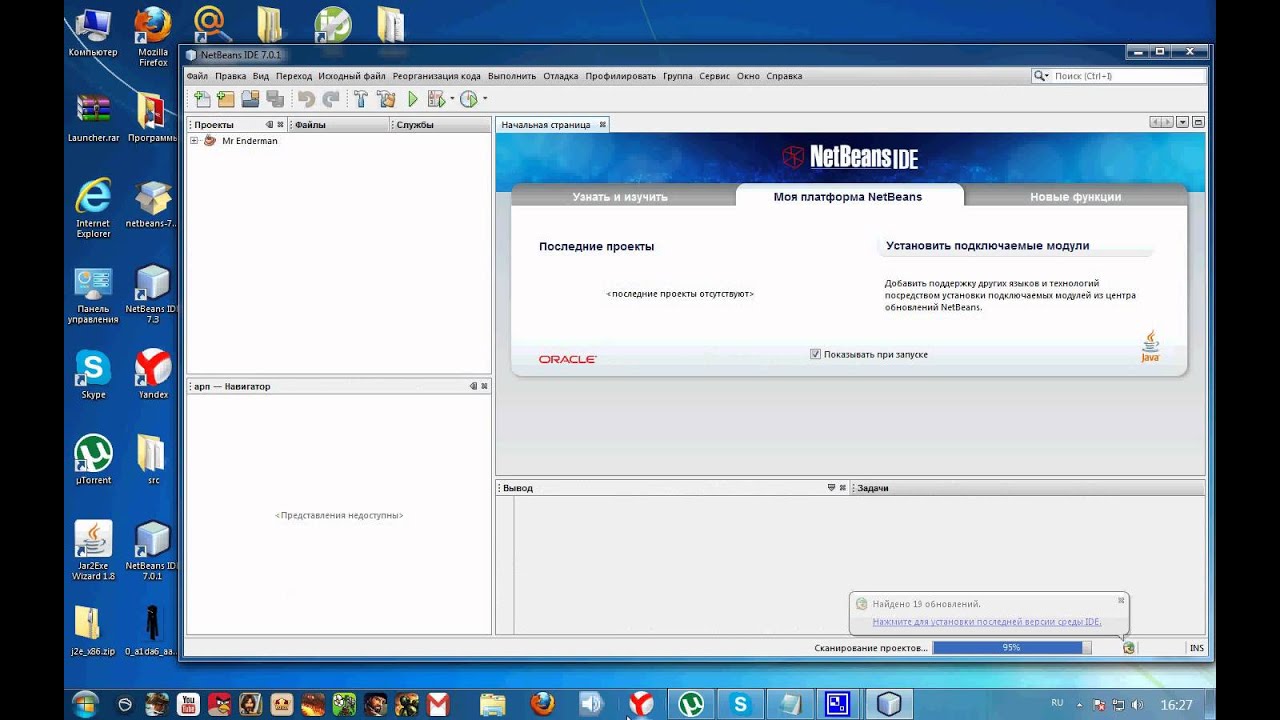Open the Новые функции tab

pos(1075,197)
